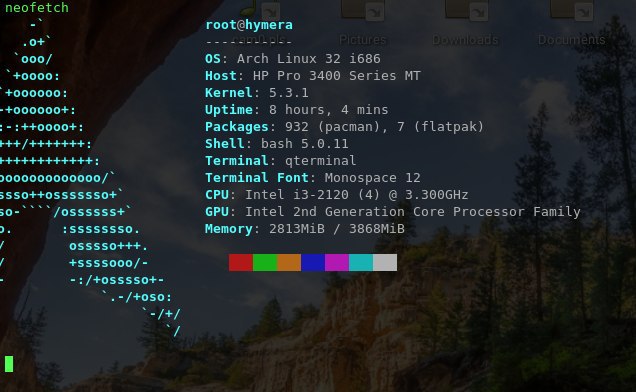Click the CPU line Intel i3-2120
The height and width of the screenshot is (392, 636).
(337, 195)
